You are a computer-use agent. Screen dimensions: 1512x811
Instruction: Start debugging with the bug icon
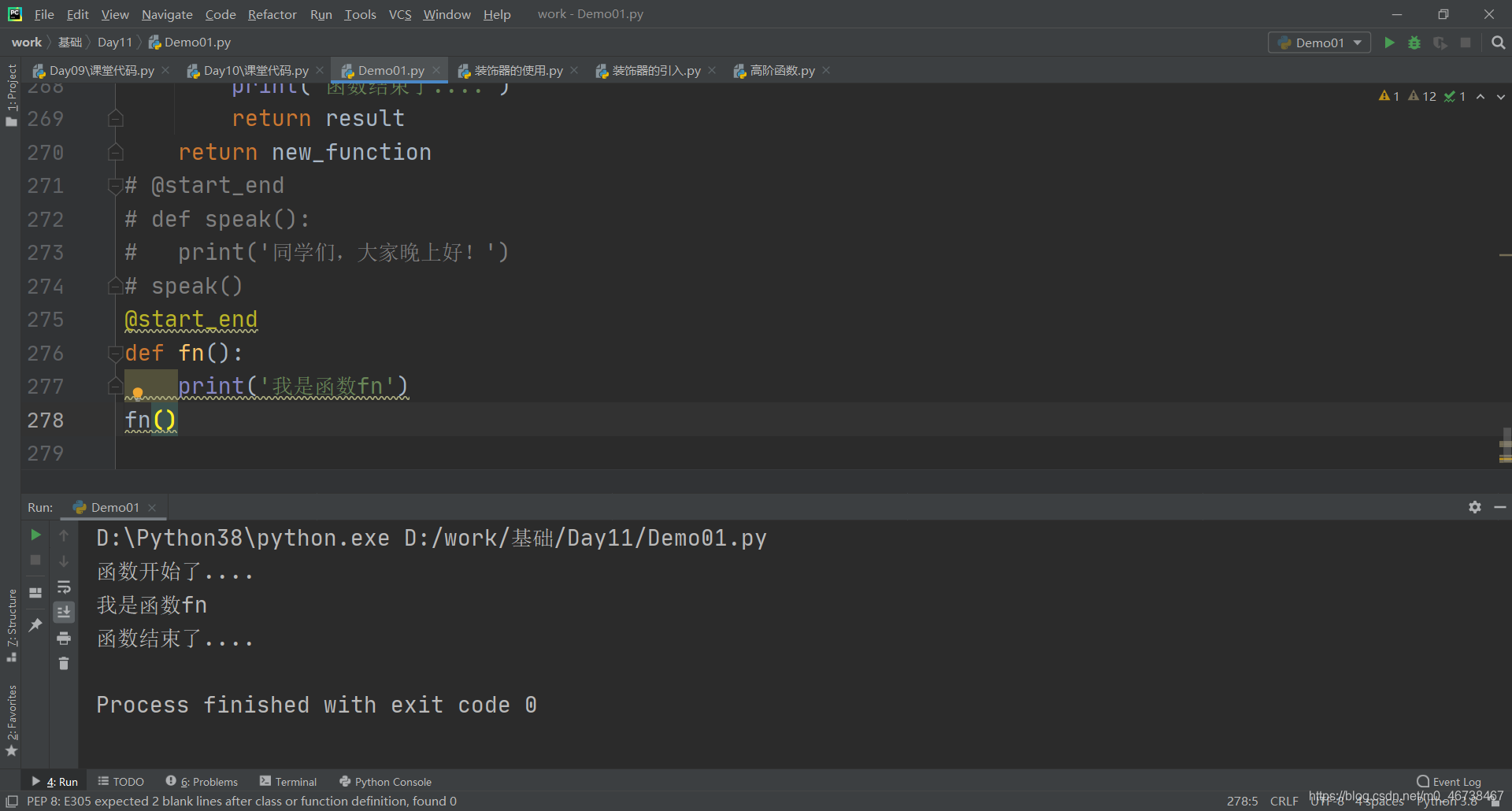[1415, 43]
